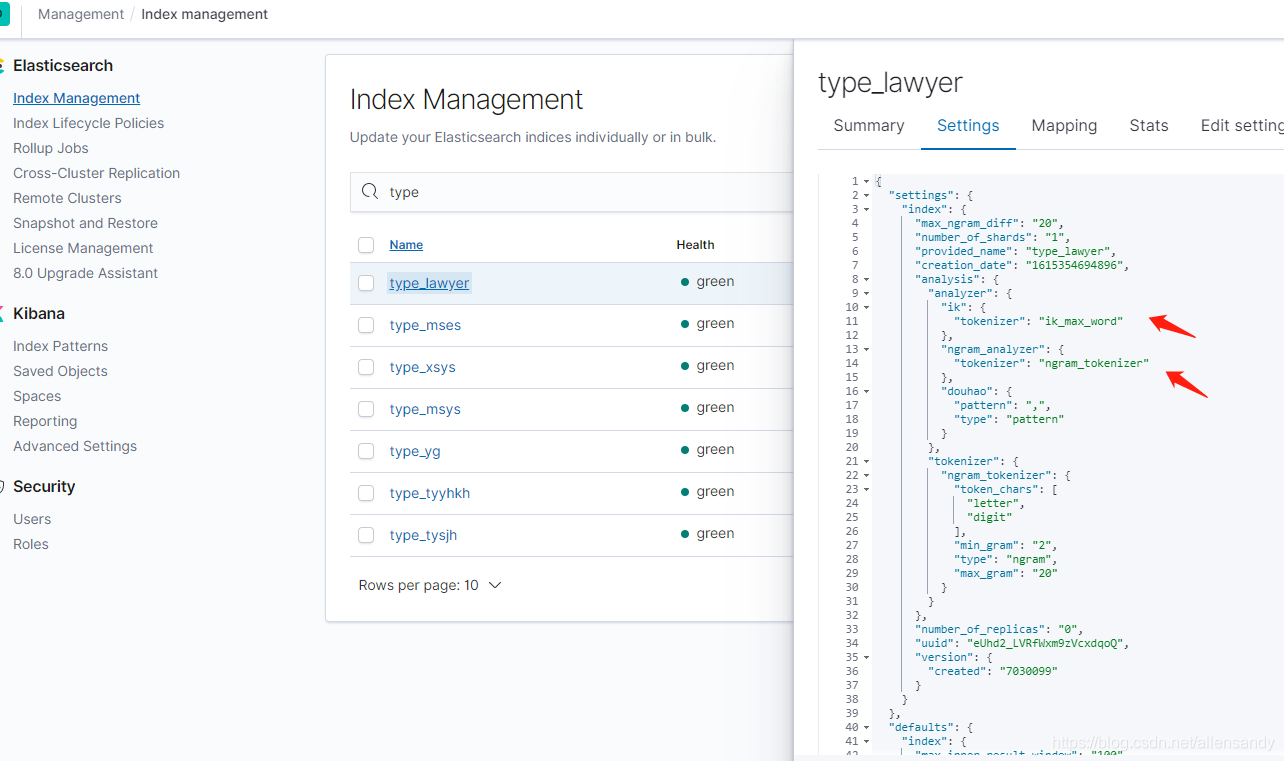The height and width of the screenshot is (761, 1284).
Task: Collapse the "analyzer" fold arrow on line 9
Action: [x=866, y=293]
